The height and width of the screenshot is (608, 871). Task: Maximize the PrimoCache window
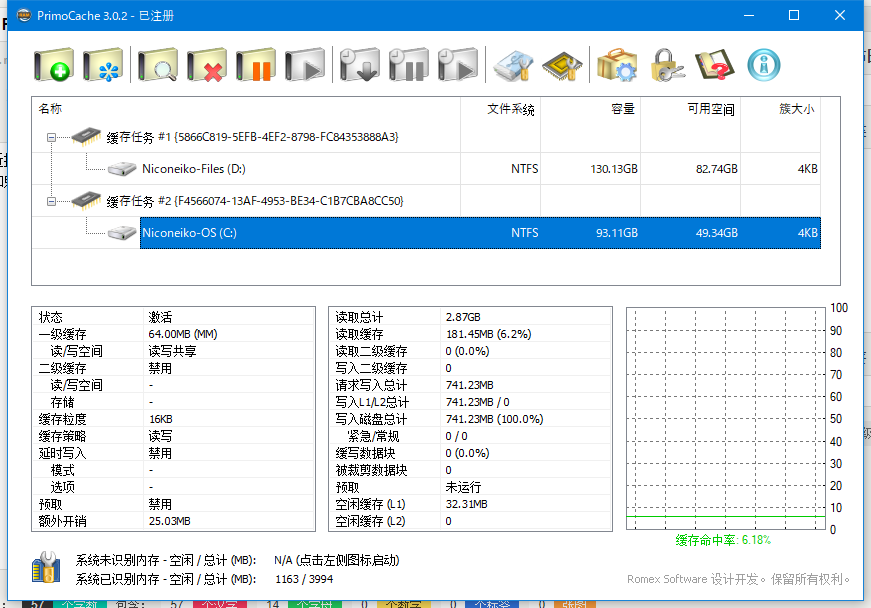coord(794,15)
